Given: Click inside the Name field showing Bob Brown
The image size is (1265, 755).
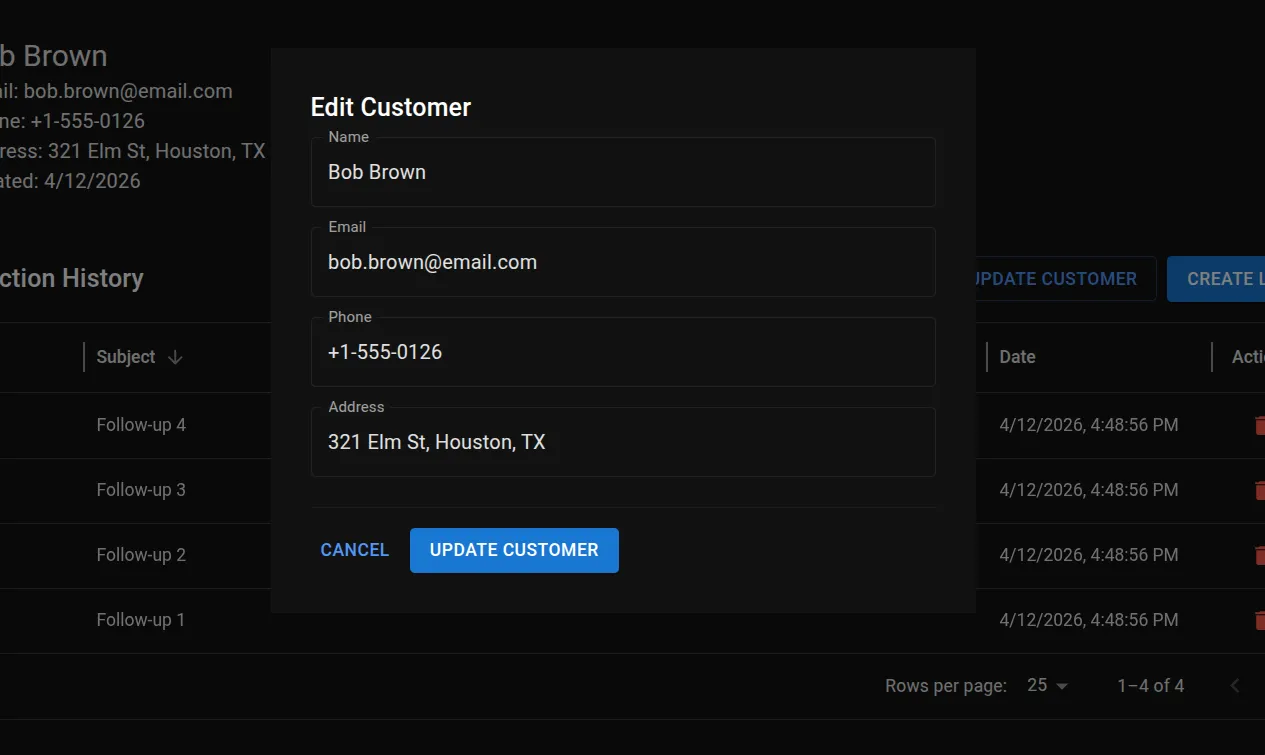Looking at the screenshot, I should click(623, 171).
